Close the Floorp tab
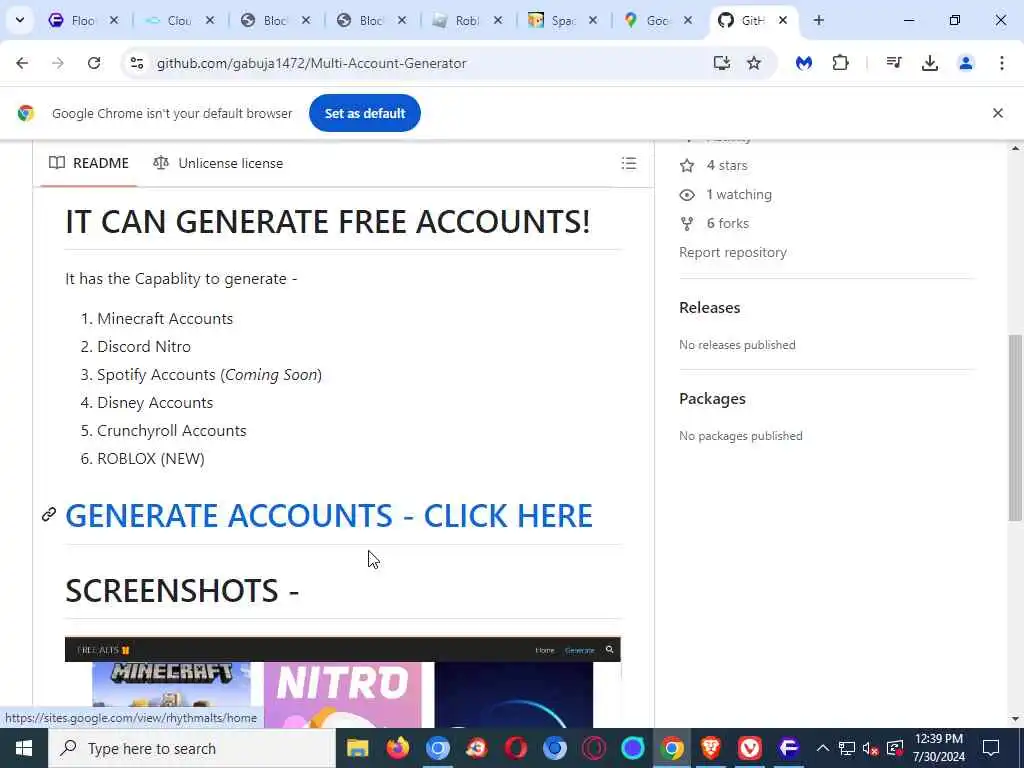The width and height of the screenshot is (1024, 768). coord(114,20)
